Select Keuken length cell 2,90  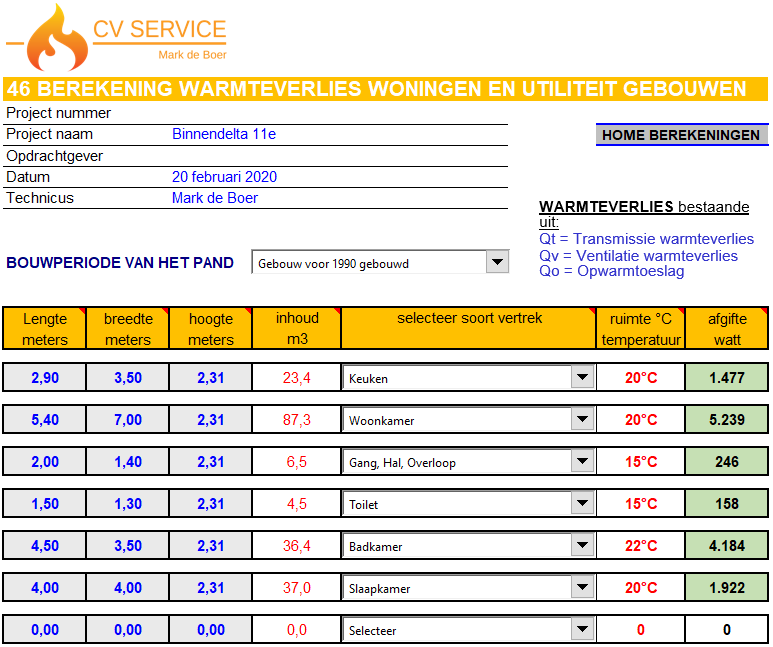[x=45, y=378]
